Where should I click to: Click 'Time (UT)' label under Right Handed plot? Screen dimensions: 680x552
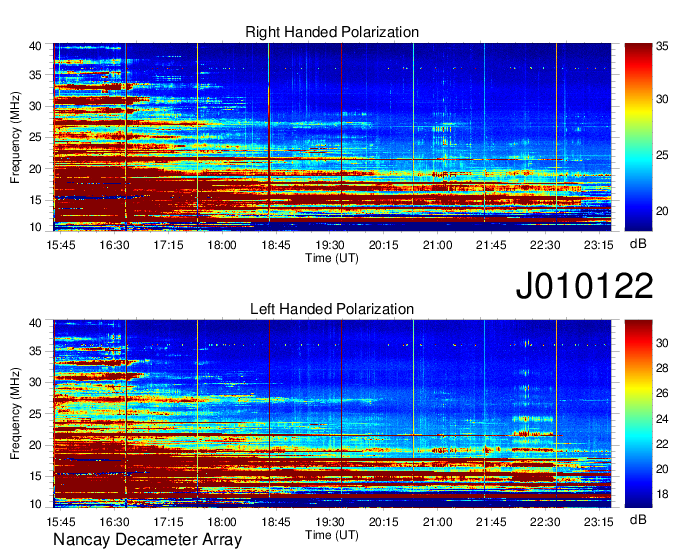[x=332, y=258]
